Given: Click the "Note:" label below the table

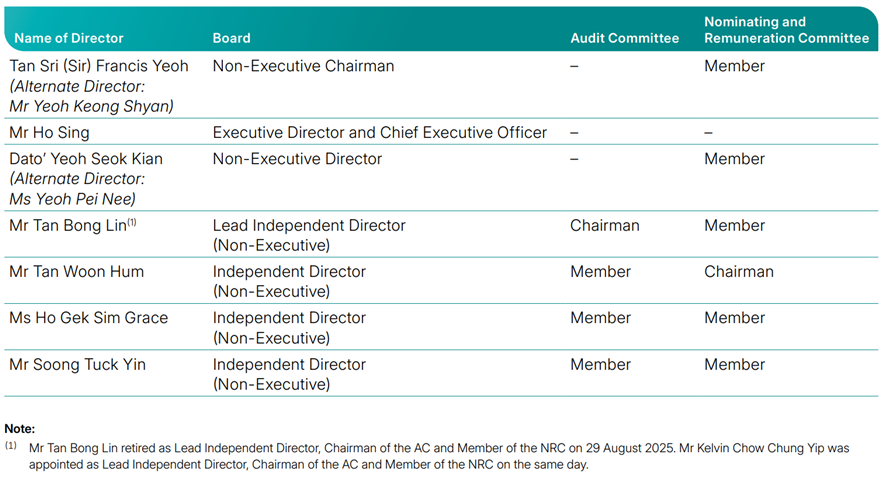Looking at the screenshot, I should pos(20,429).
